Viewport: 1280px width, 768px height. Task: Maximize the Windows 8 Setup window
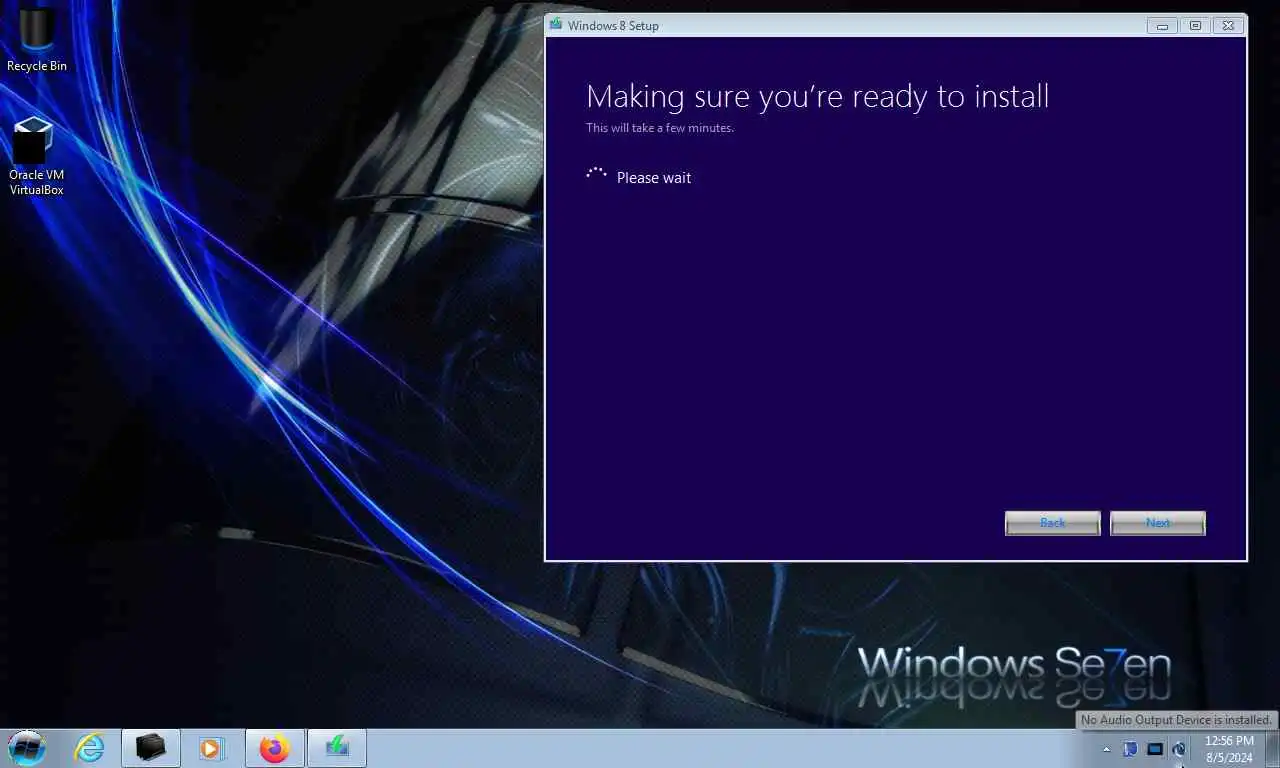pyautogui.click(x=1195, y=26)
